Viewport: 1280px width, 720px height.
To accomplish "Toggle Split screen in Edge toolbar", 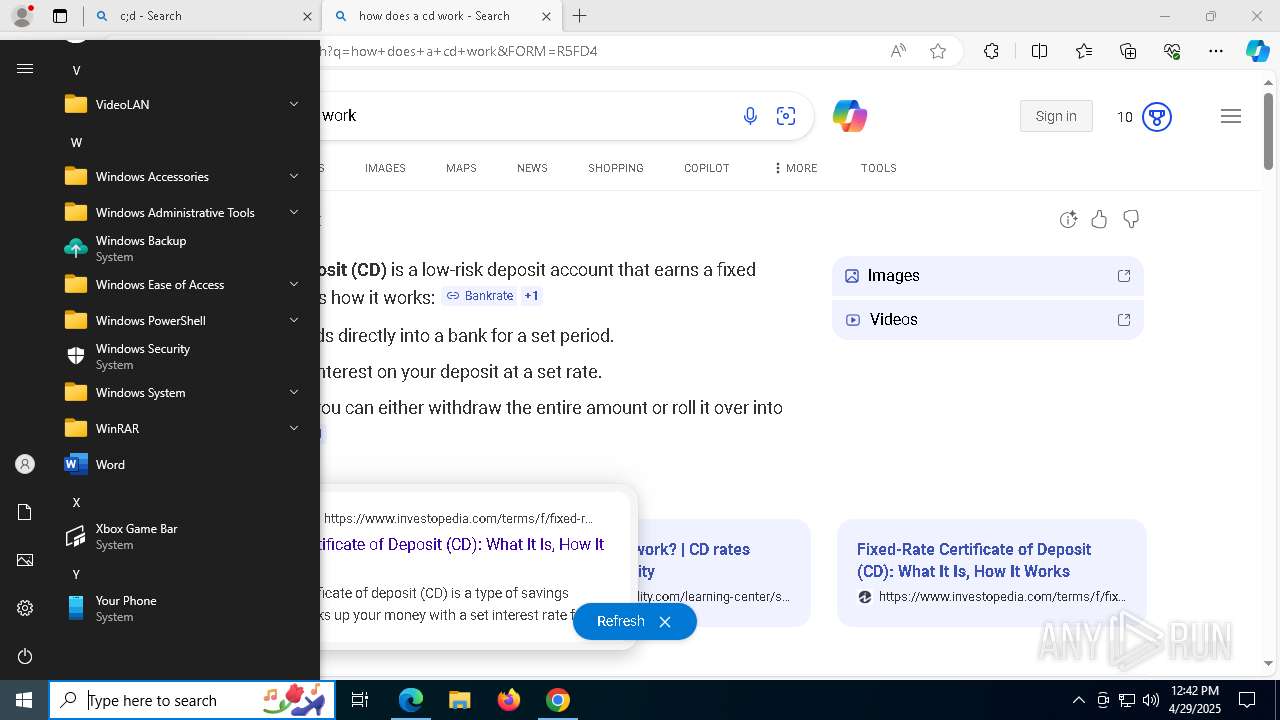I will tap(1039, 51).
